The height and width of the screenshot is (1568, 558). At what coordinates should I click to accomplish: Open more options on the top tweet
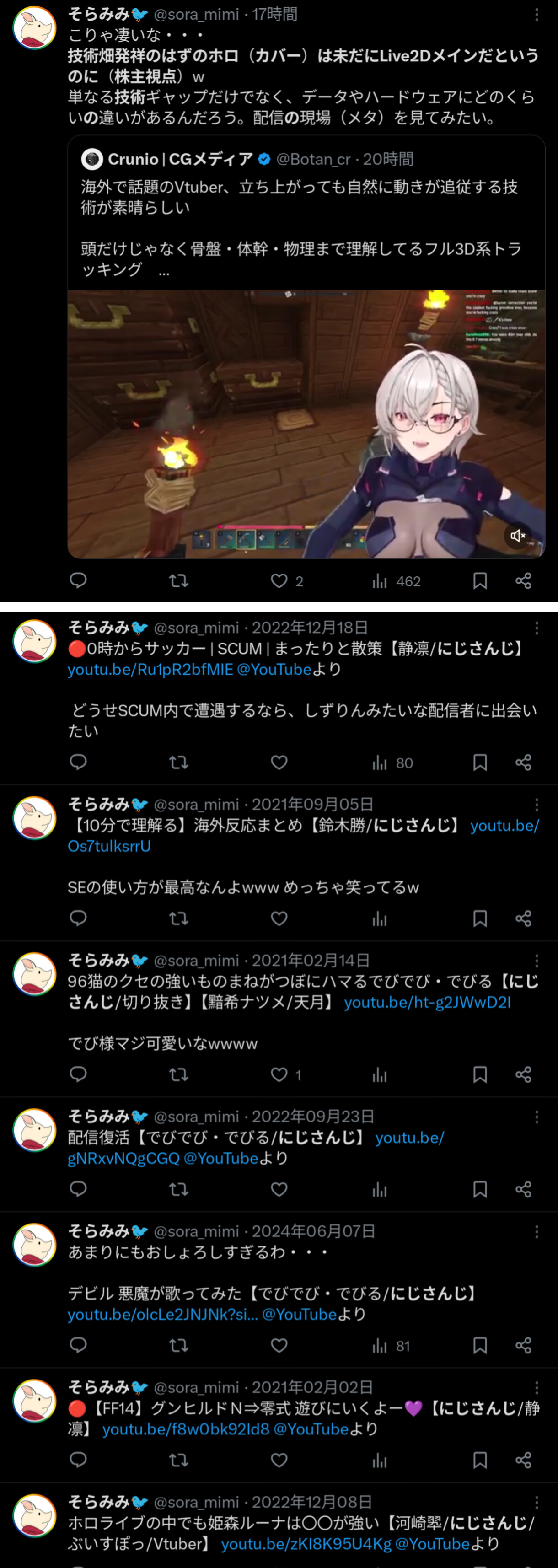[536, 15]
